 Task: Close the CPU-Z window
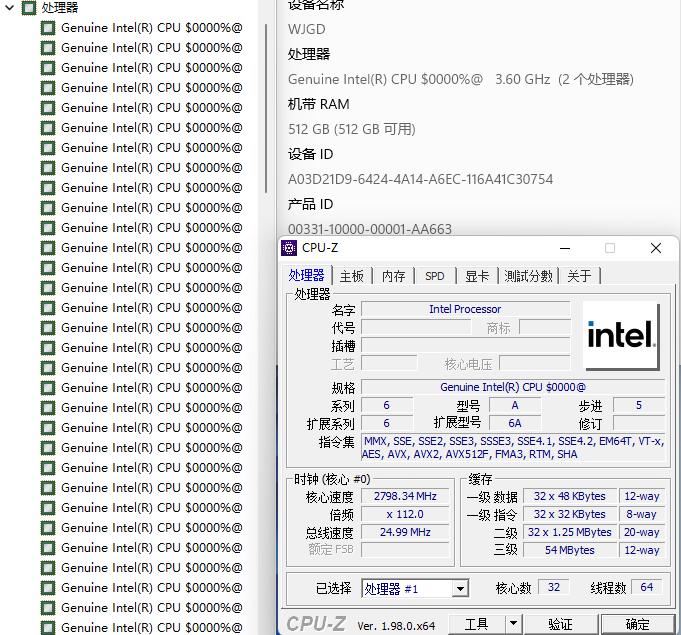[656, 248]
